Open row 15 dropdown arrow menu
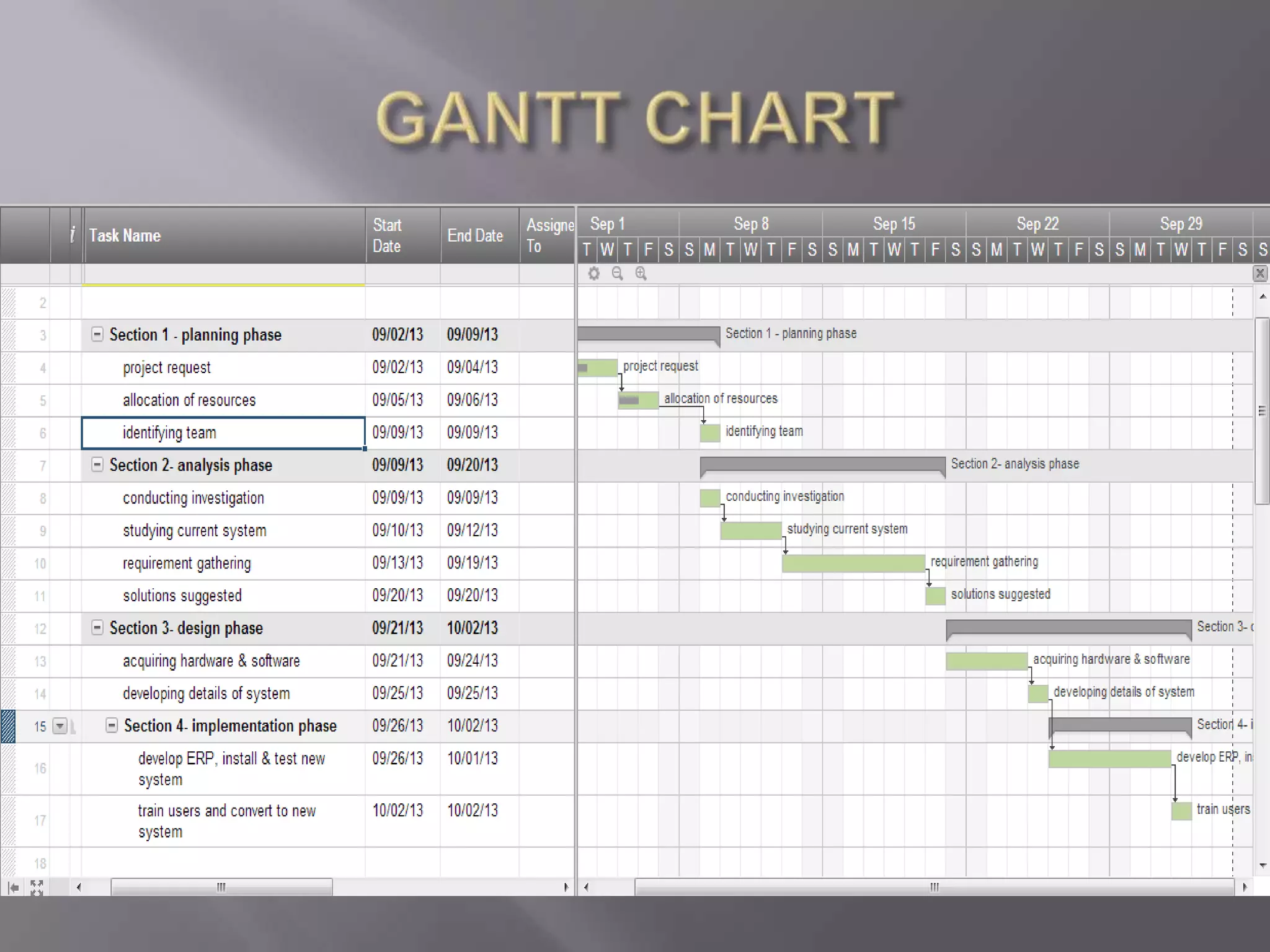 point(60,726)
